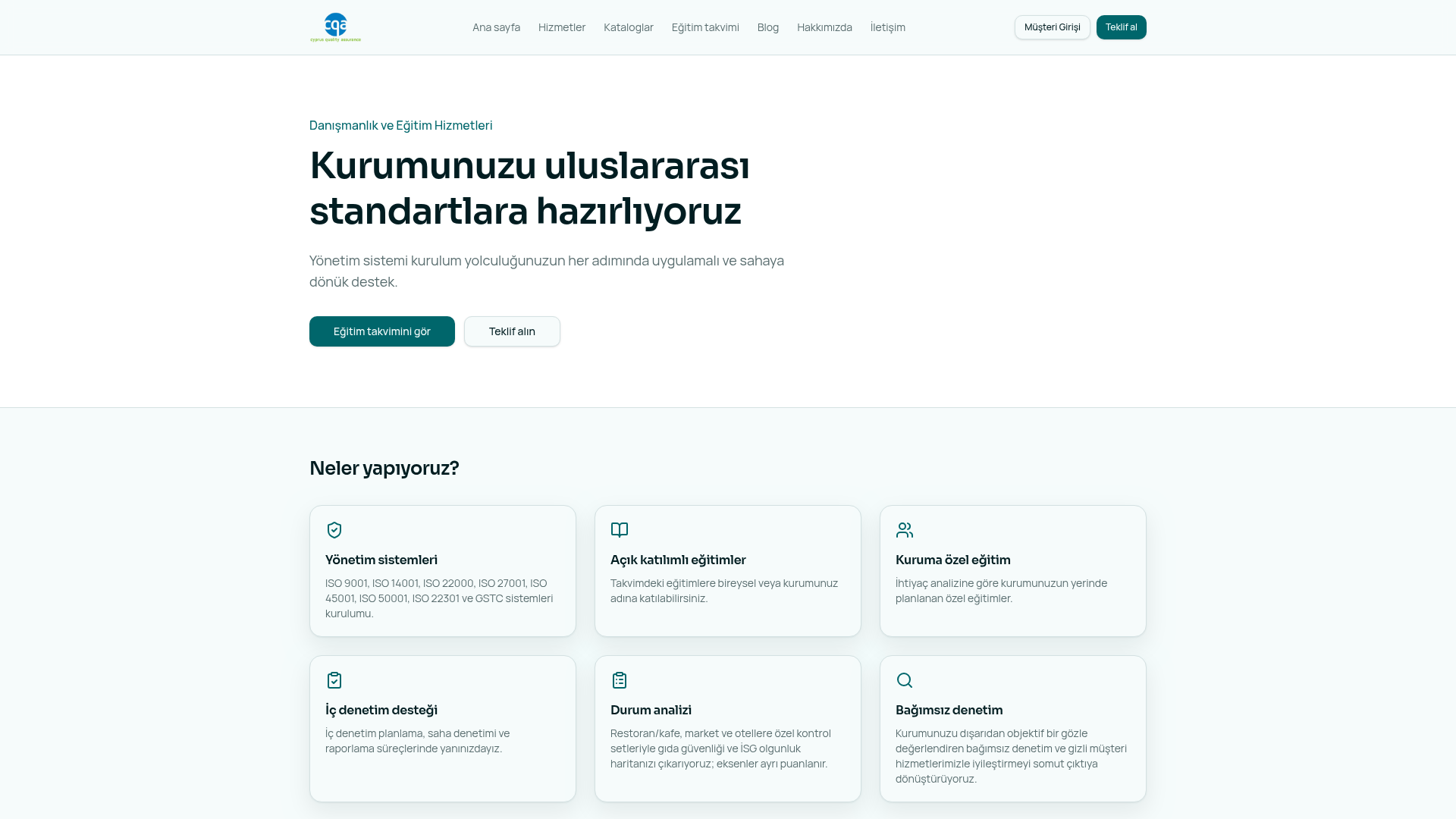Click the open book icon on Açık katılımlı eğitimler
This screenshot has height=819, width=1456.
(620, 530)
